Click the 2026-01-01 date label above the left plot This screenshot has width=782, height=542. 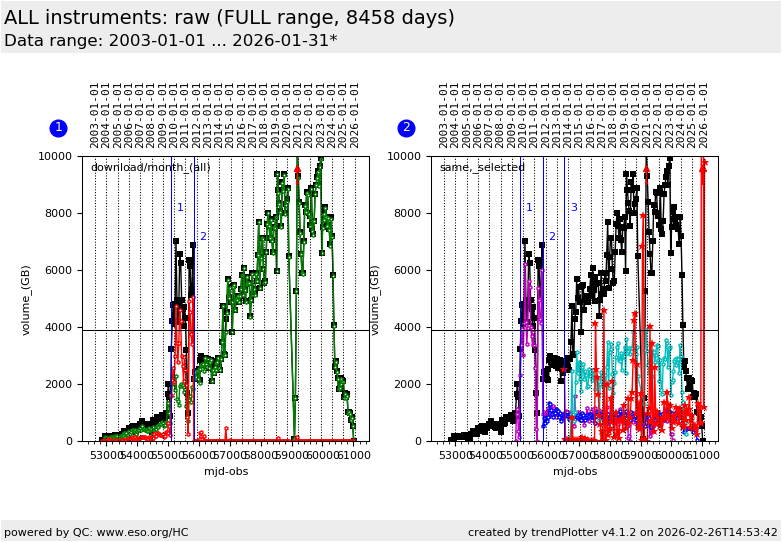point(355,114)
